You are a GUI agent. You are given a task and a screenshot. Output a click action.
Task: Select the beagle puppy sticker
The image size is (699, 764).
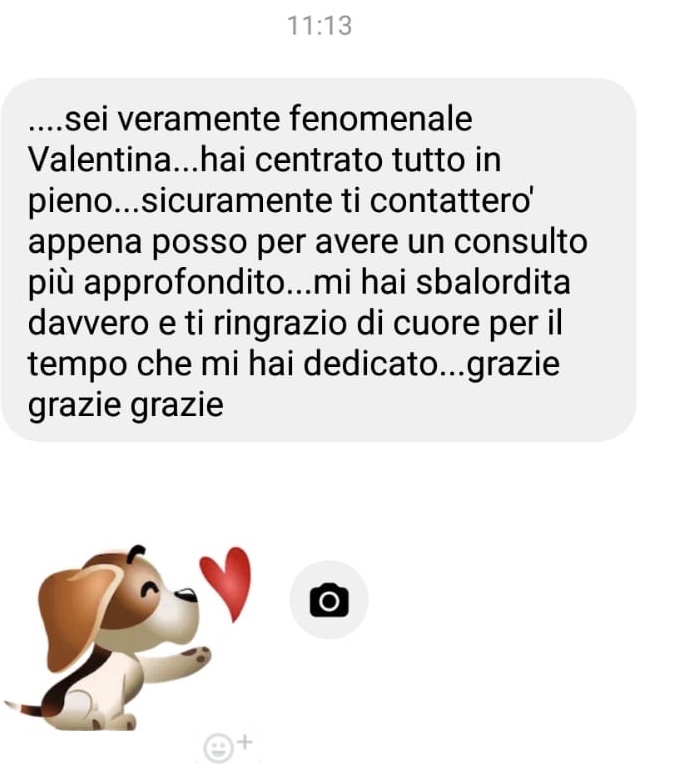coord(128,638)
